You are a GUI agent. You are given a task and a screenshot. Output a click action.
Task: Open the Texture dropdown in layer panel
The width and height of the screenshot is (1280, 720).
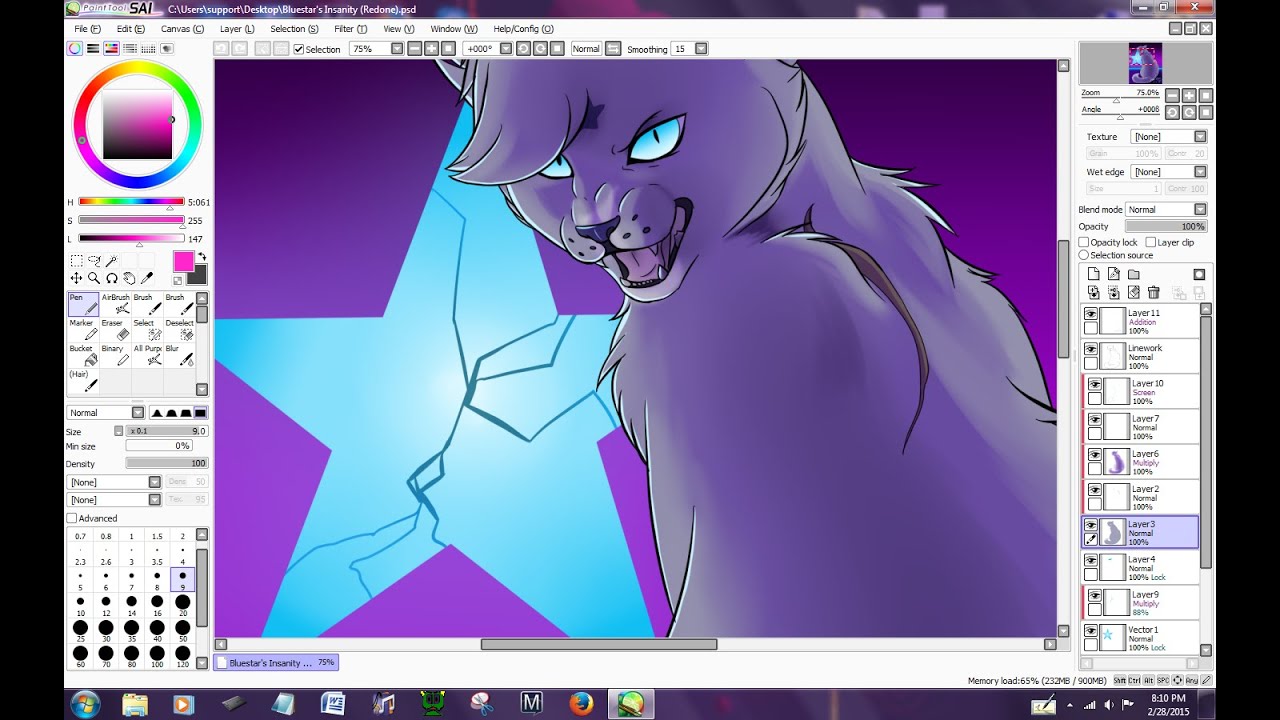[x=1200, y=136]
